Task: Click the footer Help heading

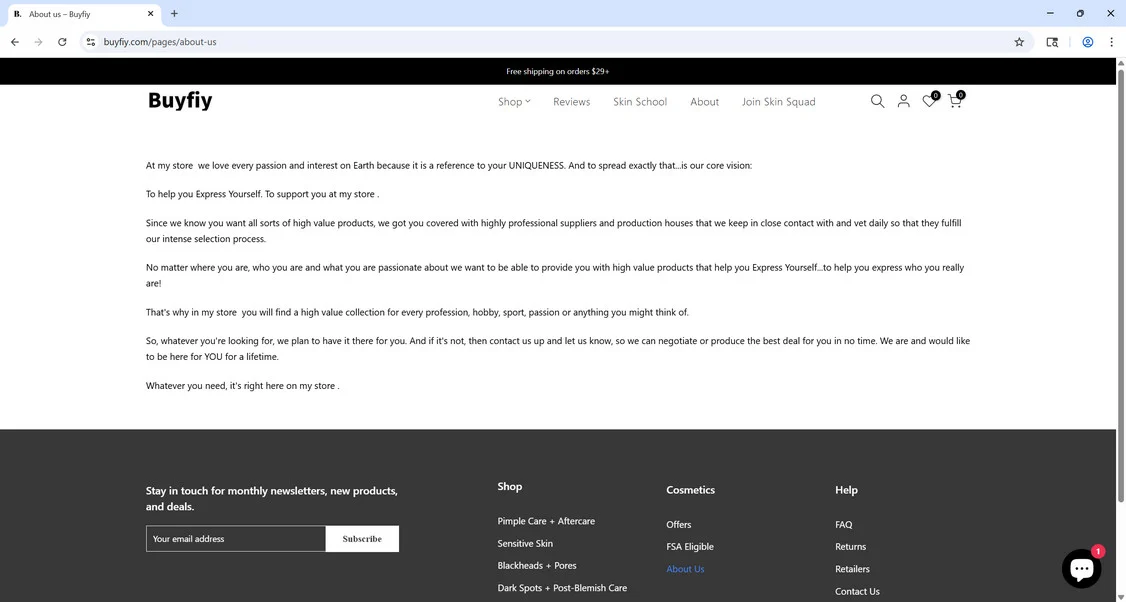Action: coord(846,490)
